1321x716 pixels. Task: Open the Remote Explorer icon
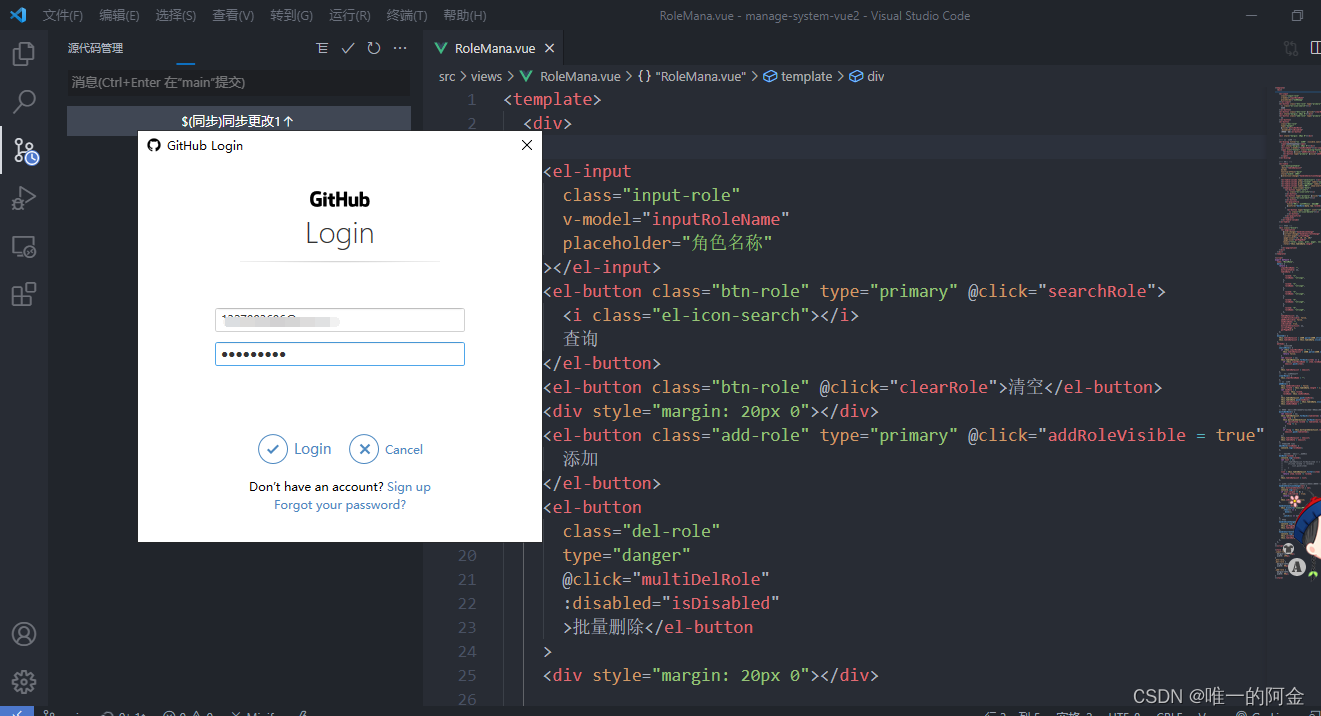point(24,247)
